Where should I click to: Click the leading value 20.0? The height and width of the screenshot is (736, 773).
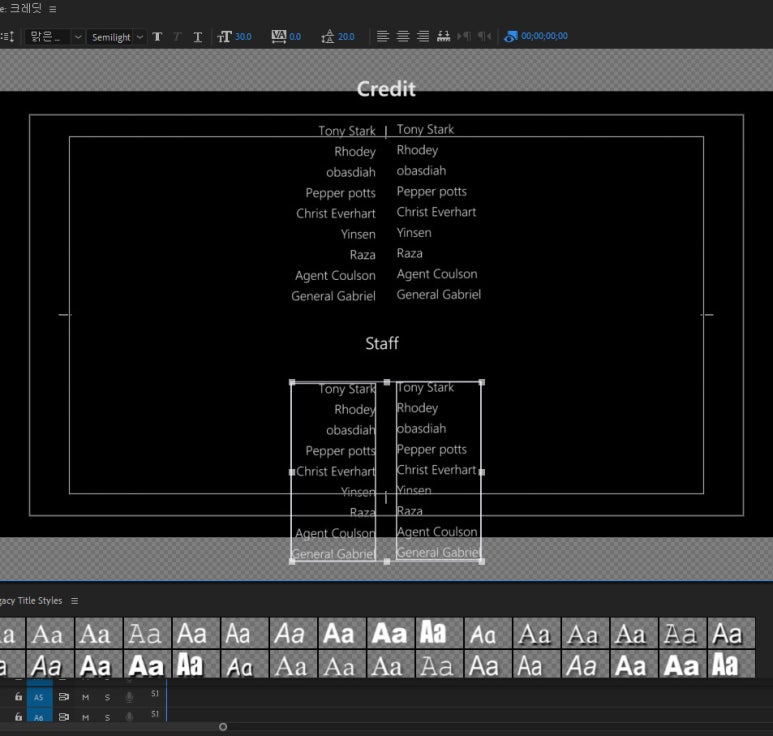pos(346,36)
